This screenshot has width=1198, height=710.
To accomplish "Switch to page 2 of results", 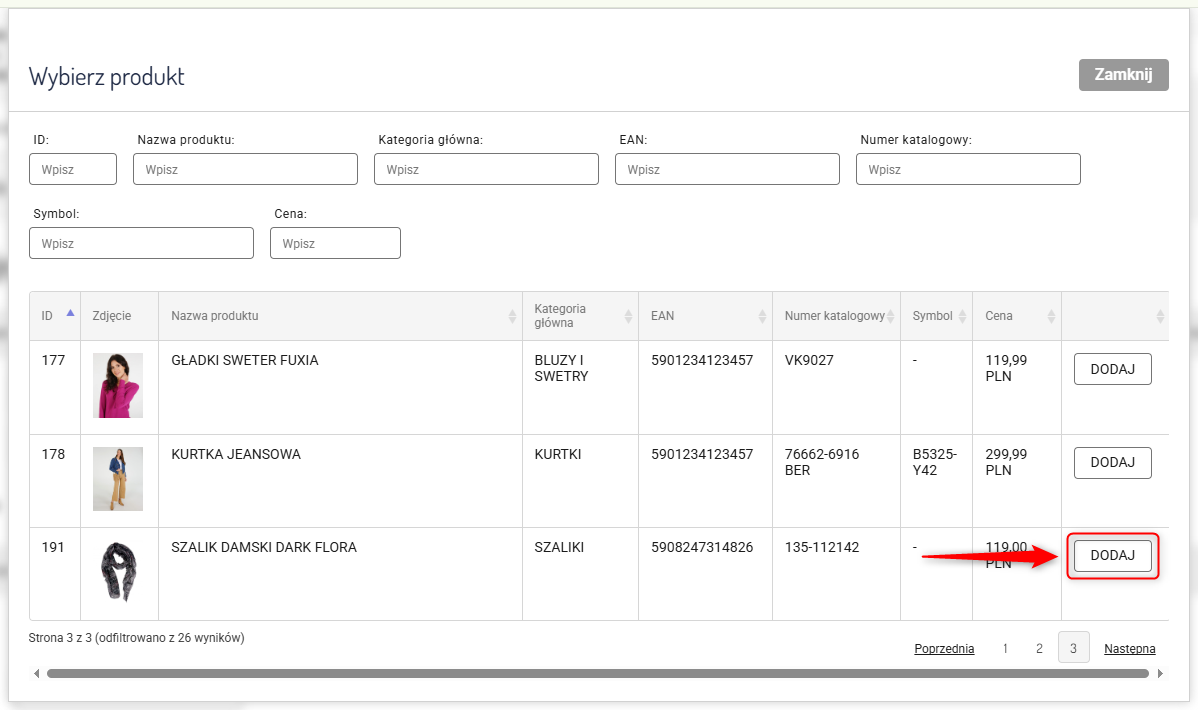I will (1039, 649).
